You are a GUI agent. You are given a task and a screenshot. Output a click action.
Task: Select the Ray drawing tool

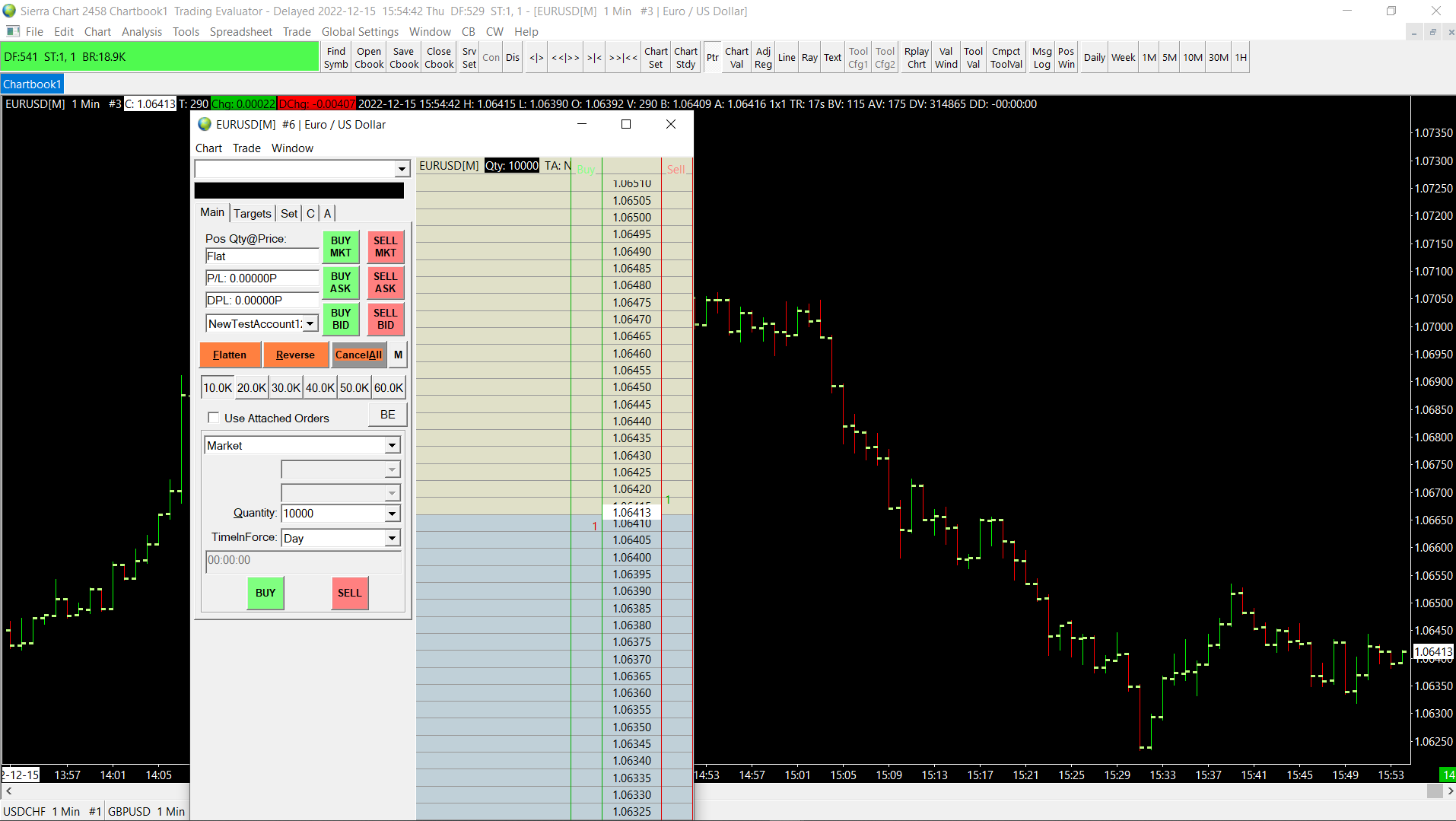[809, 58]
